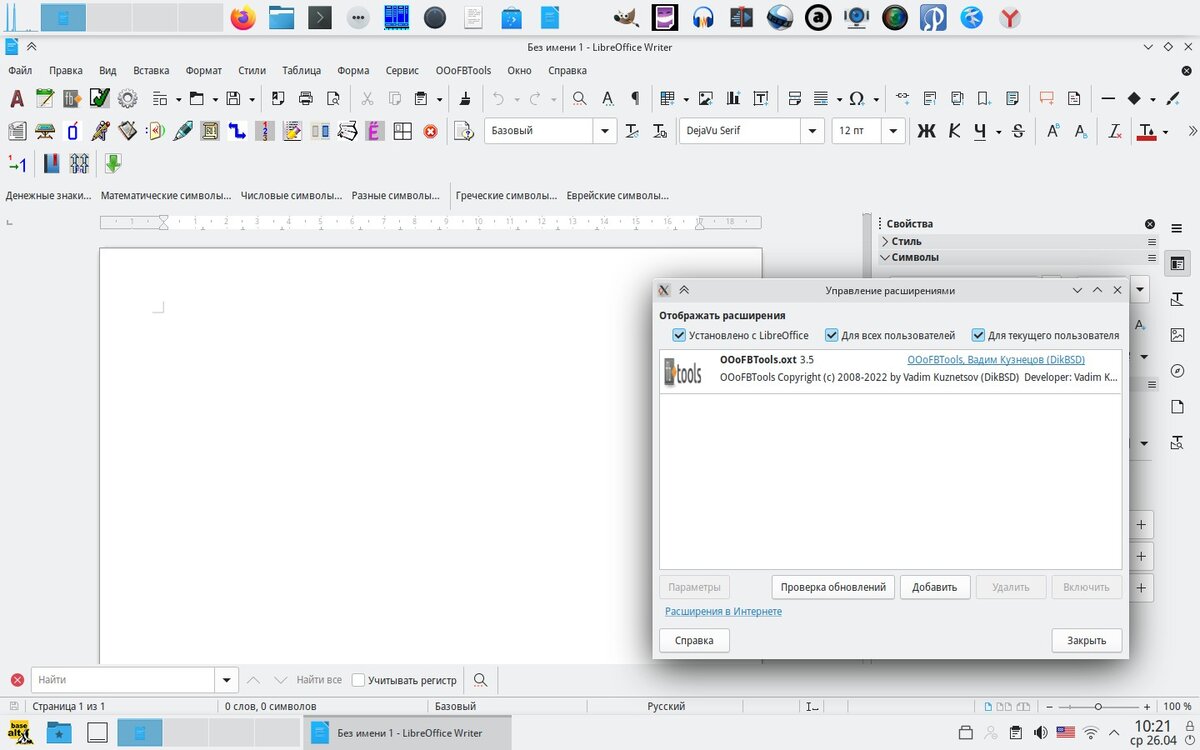Screen dimensions: 1200x750
Task: Open the 12 пт font size dropdown
Action: (x=893, y=131)
